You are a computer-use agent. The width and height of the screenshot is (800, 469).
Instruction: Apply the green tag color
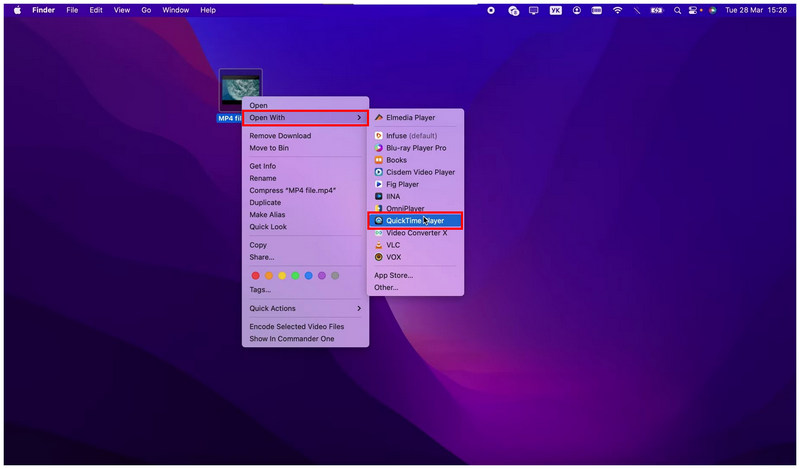(x=295, y=276)
